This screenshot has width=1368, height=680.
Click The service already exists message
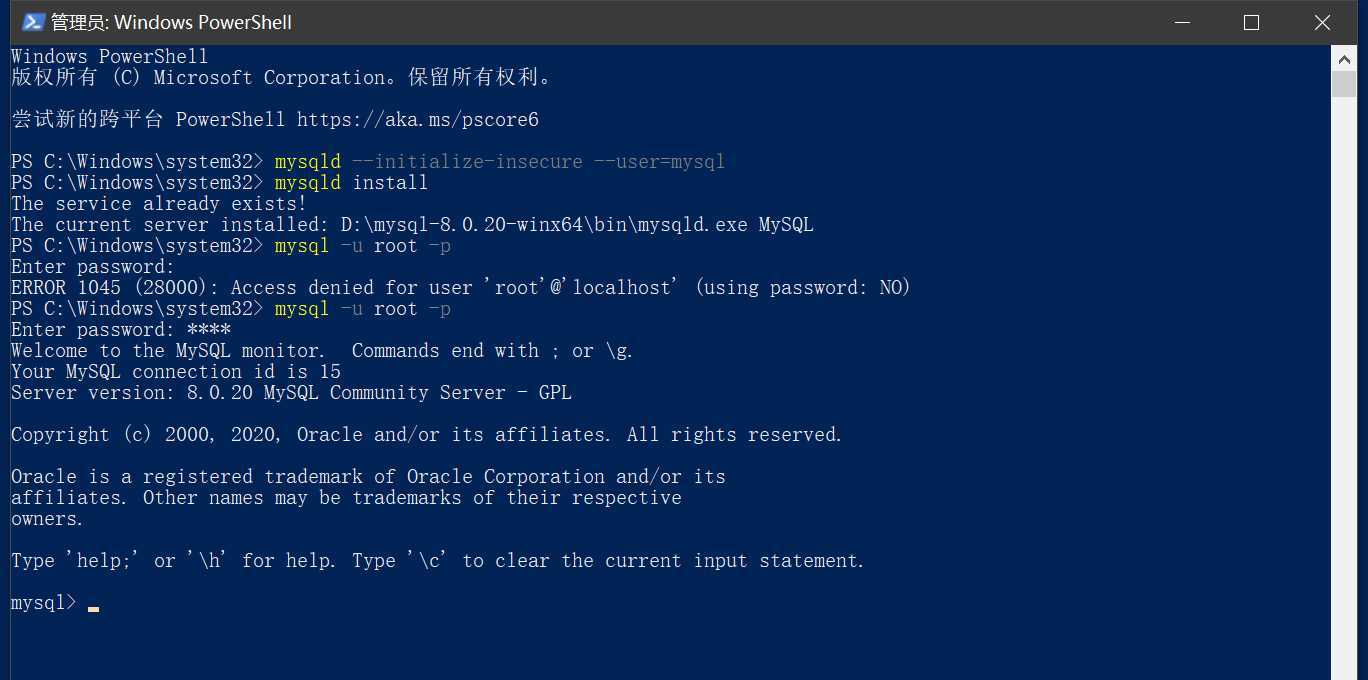coord(159,204)
